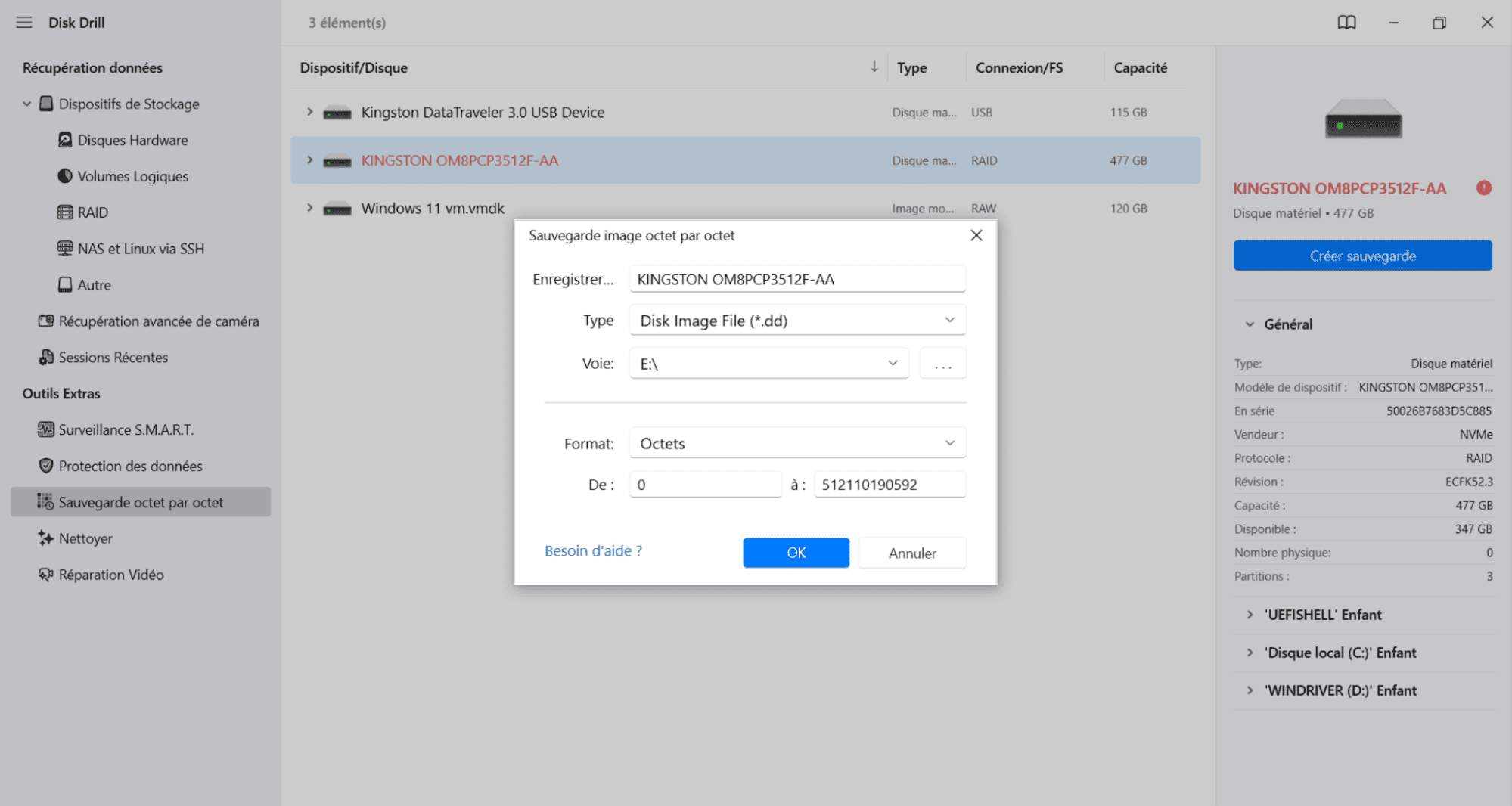This screenshot has width=1512, height=806.
Task: Click the Type column header
Action: point(911,67)
